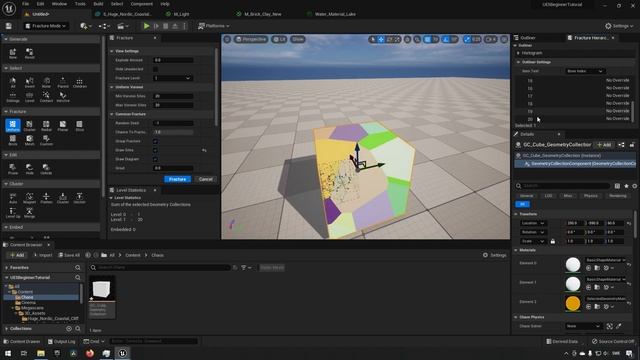Click the Unhide tool in Edit section
This screenshot has height=360, width=640.
[46, 169]
